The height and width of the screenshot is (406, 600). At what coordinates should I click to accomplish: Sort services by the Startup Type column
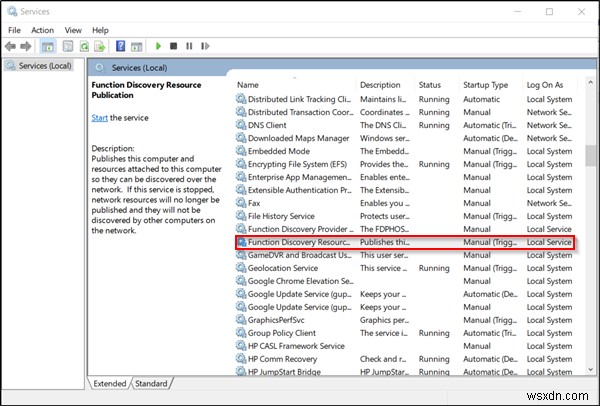click(486, 85)
